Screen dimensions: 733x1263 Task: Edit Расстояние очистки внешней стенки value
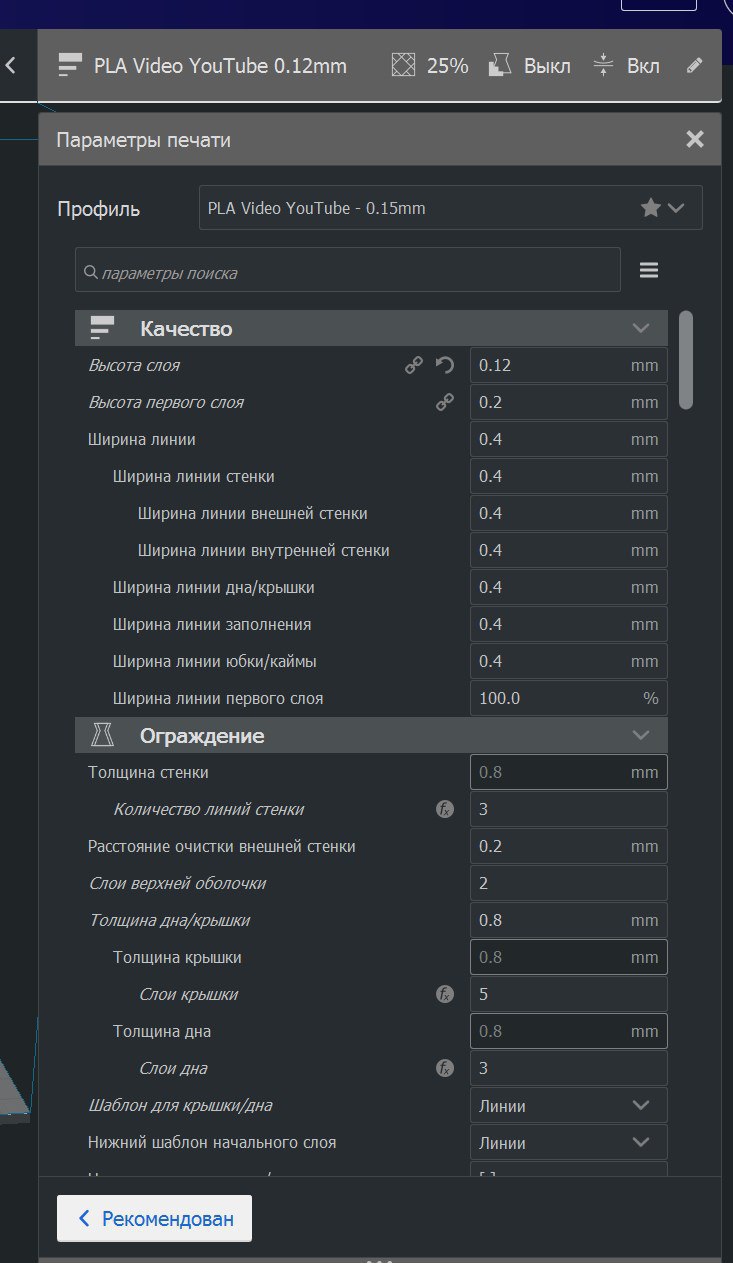point(569,846)
